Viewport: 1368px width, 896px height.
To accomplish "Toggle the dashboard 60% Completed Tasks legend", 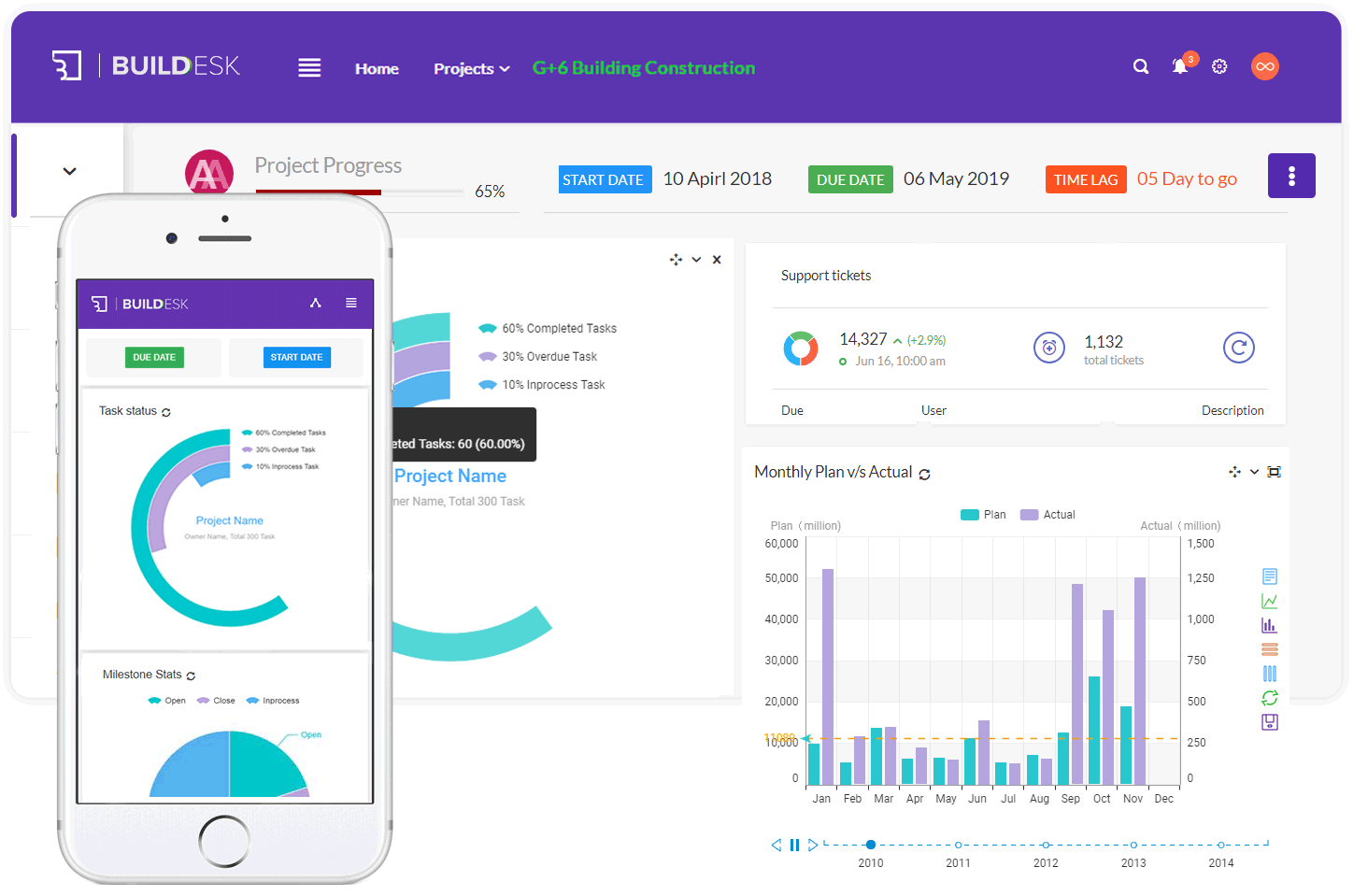I will tap(548, 328).
